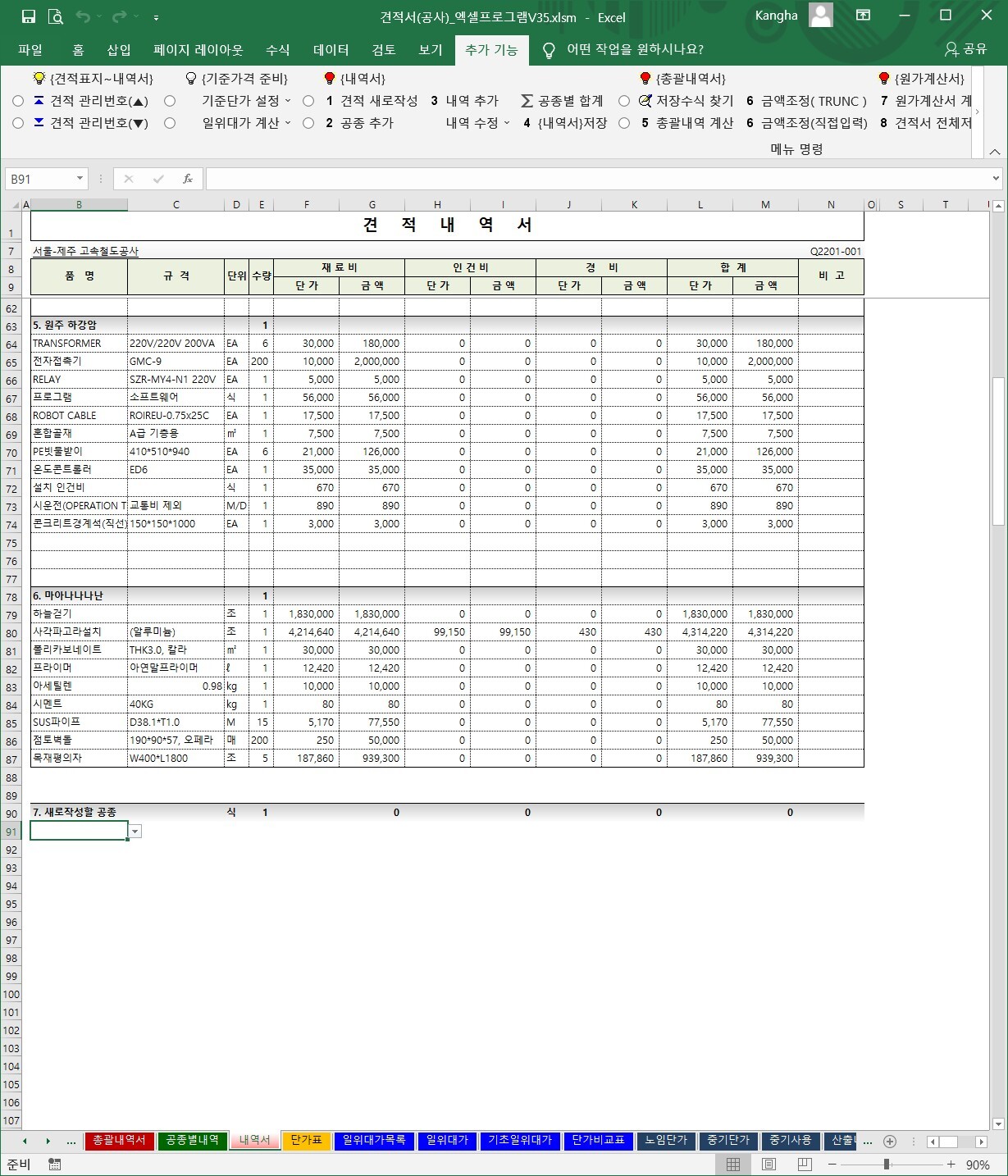Switch to Normal view icon
Image resolution: width=1008 pixels, height=1176 pixels.
pyautogui.click(x=733, y=1165)
